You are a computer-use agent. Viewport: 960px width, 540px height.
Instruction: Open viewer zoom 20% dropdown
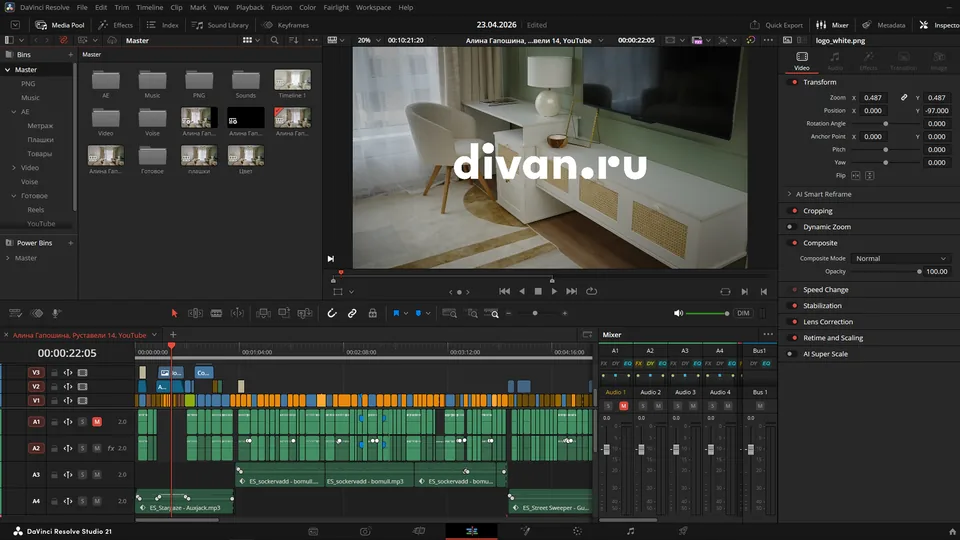coord(369,40)
